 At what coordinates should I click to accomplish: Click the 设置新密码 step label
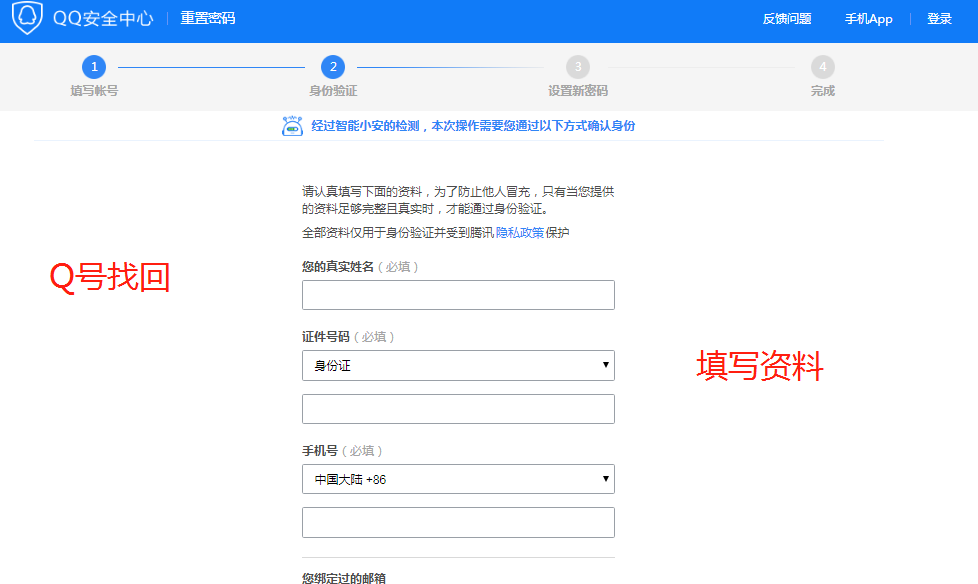[x=577, y=91]
